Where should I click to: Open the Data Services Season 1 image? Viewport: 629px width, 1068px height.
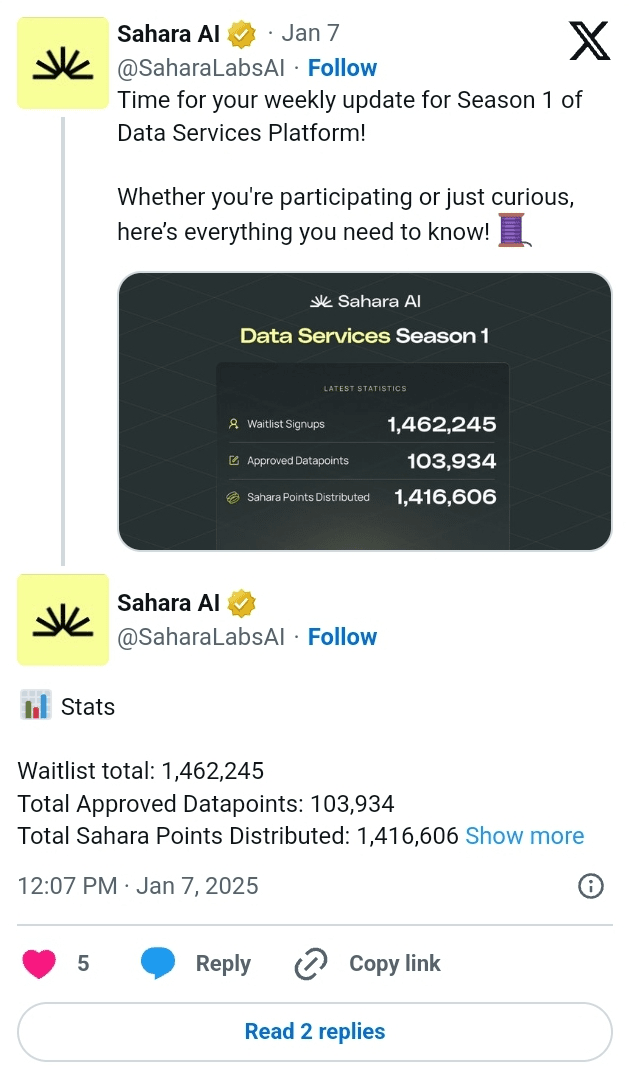[364, 411]
